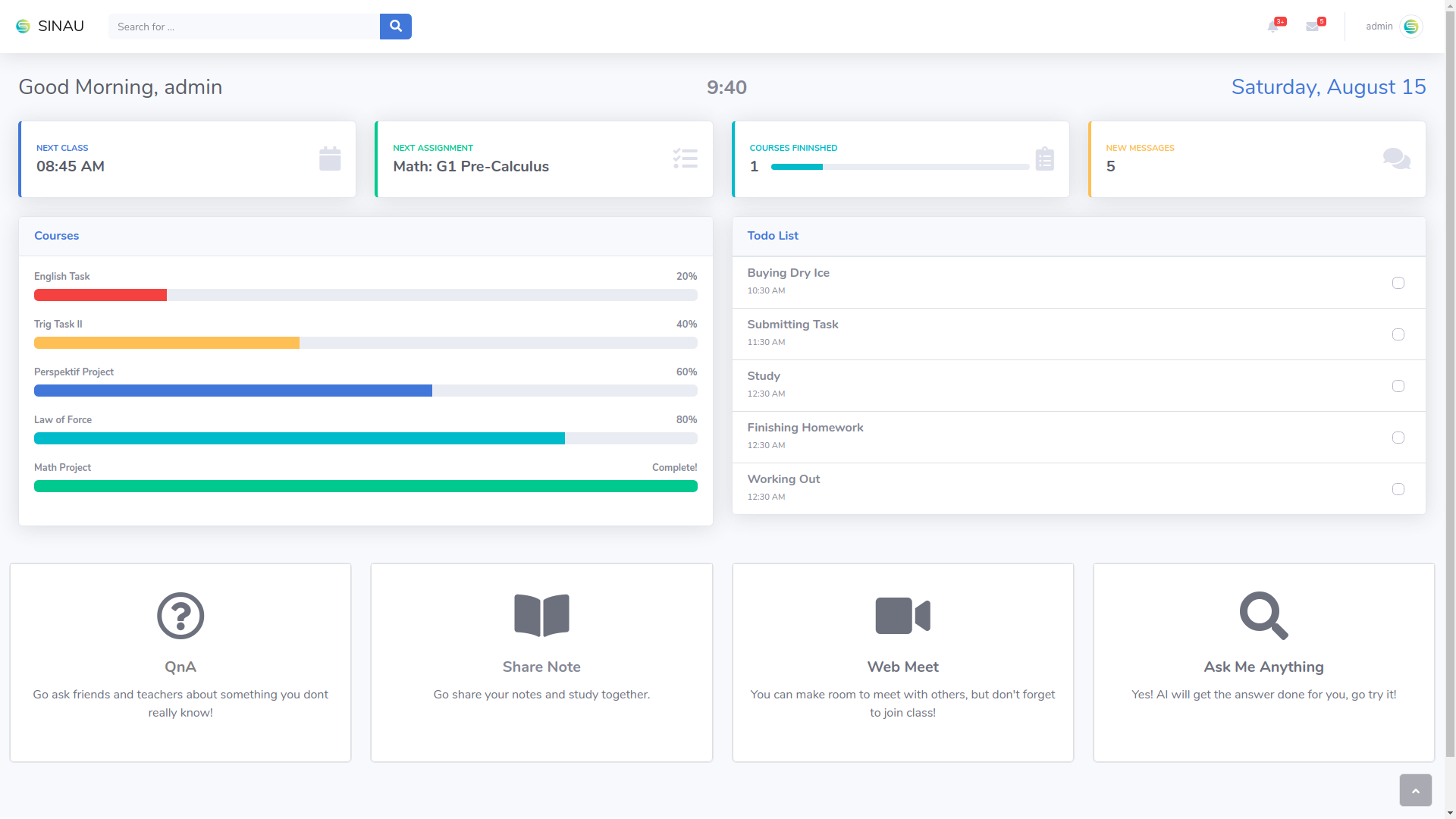Click the Courses Finished clipboard icon

[1044, 159]
